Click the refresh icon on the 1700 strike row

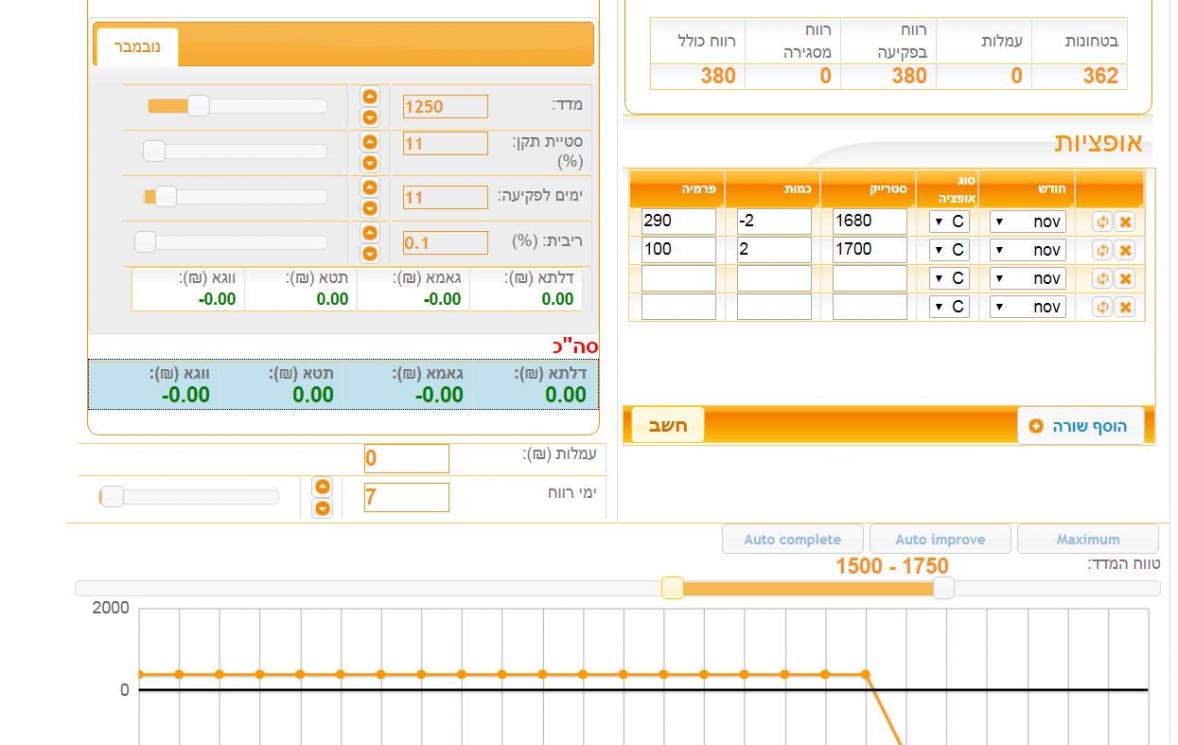[x=1103, y=250]
